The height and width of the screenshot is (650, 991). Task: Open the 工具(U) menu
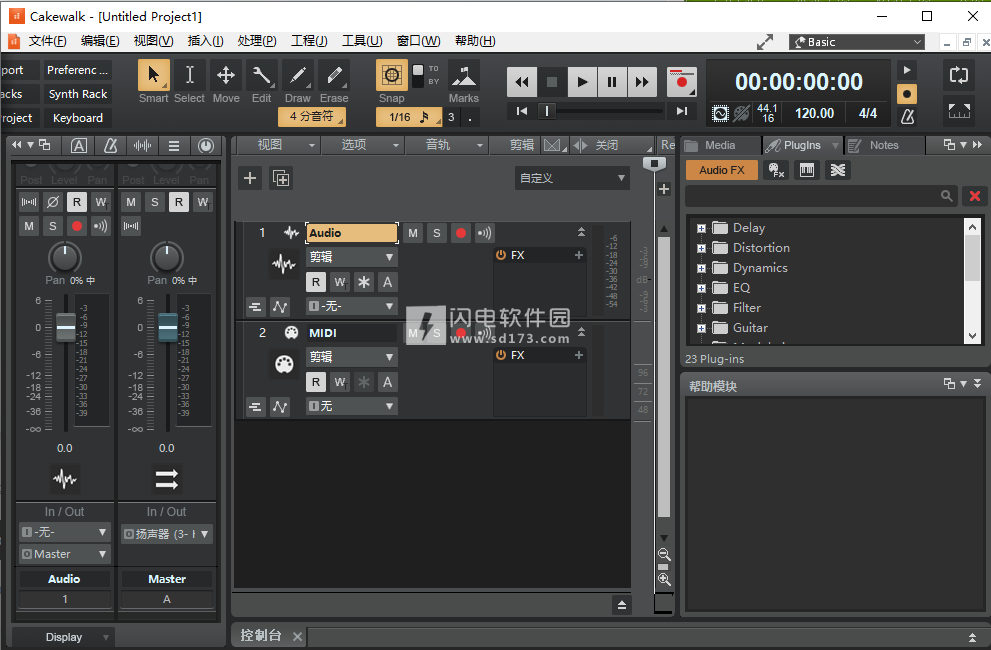362,41
